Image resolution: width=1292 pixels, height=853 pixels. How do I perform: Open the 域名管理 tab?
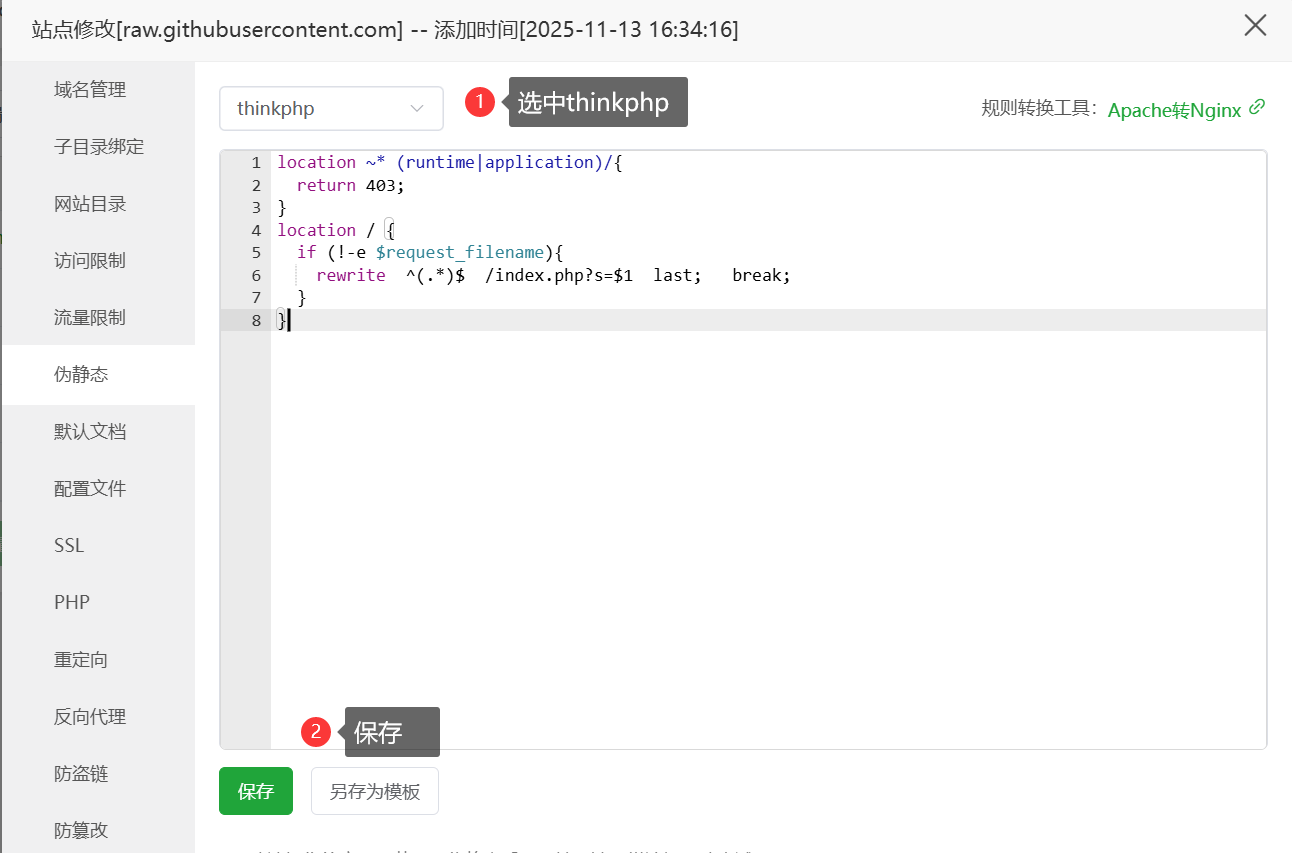pyautogui.click(x=90, y=90)
